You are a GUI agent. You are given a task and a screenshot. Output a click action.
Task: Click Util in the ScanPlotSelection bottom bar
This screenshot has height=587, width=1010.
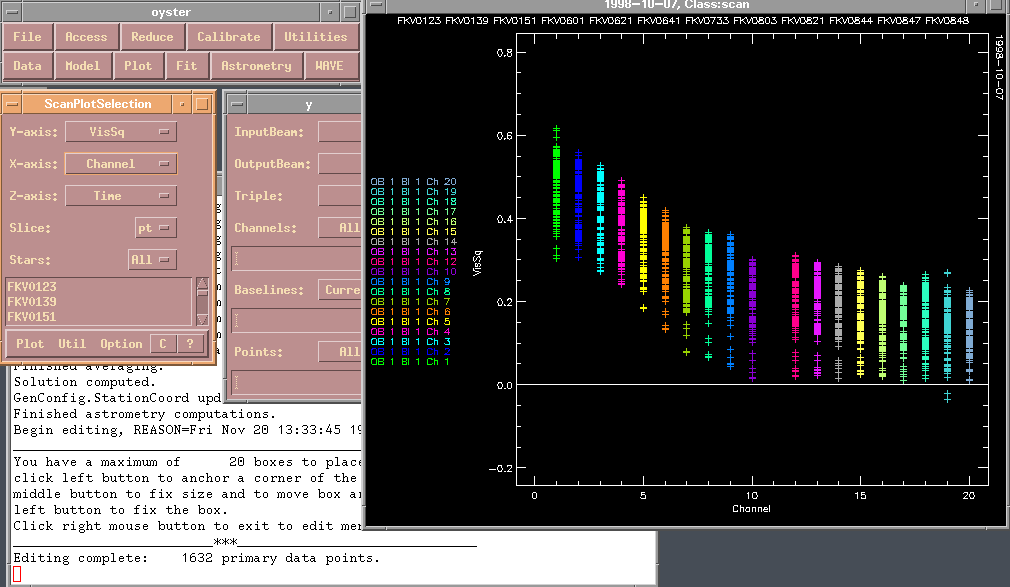(72, 344)
